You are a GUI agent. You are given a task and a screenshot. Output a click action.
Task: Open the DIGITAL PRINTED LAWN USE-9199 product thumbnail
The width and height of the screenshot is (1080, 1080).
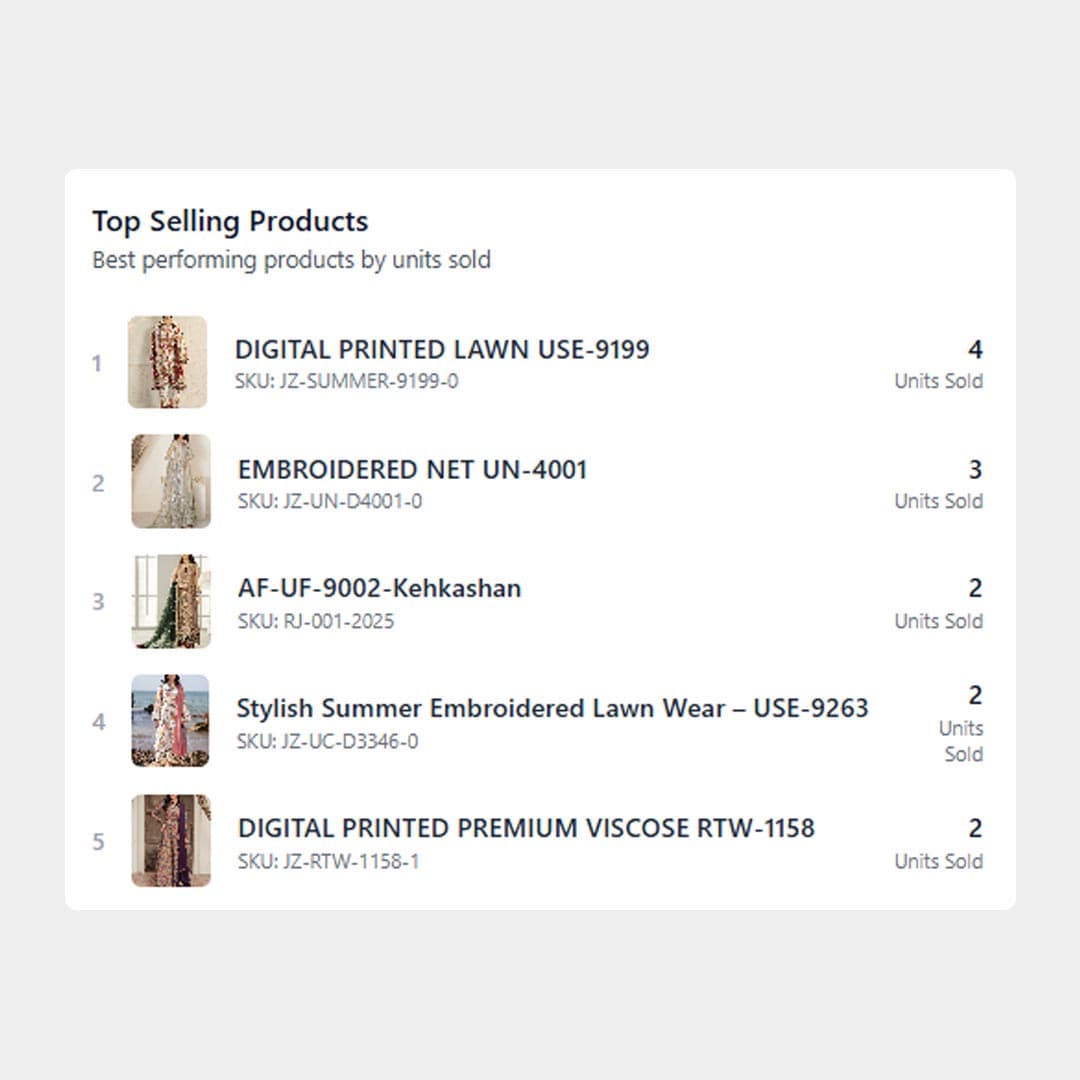(167, 362)
